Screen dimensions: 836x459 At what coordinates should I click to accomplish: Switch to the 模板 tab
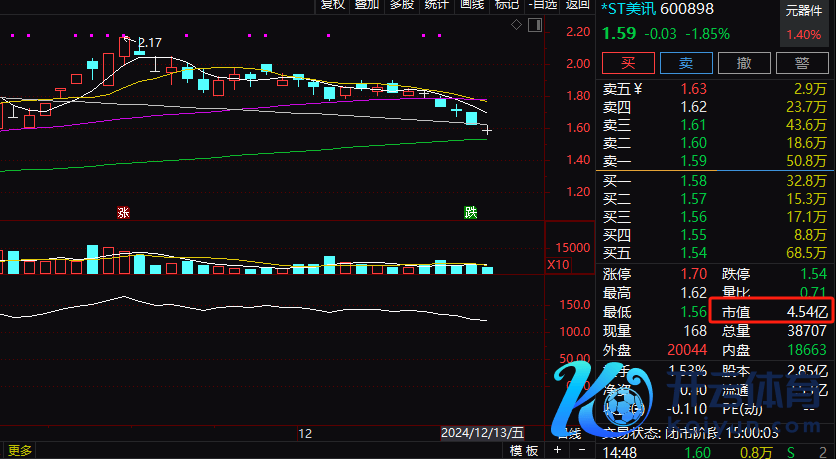524,451
